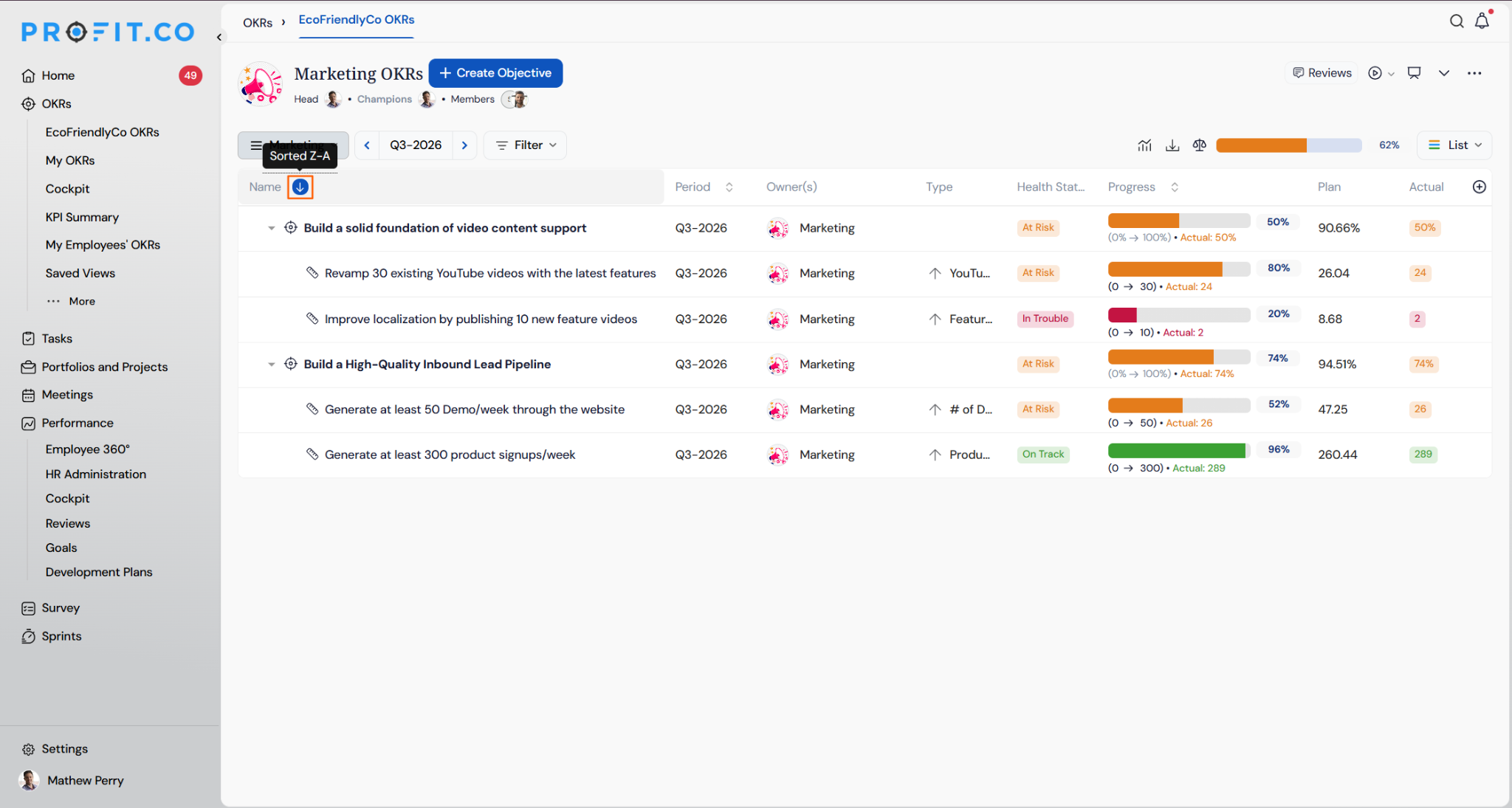Open the notifications bell
The image size is (1512, 808).
tap(1482, 21)
